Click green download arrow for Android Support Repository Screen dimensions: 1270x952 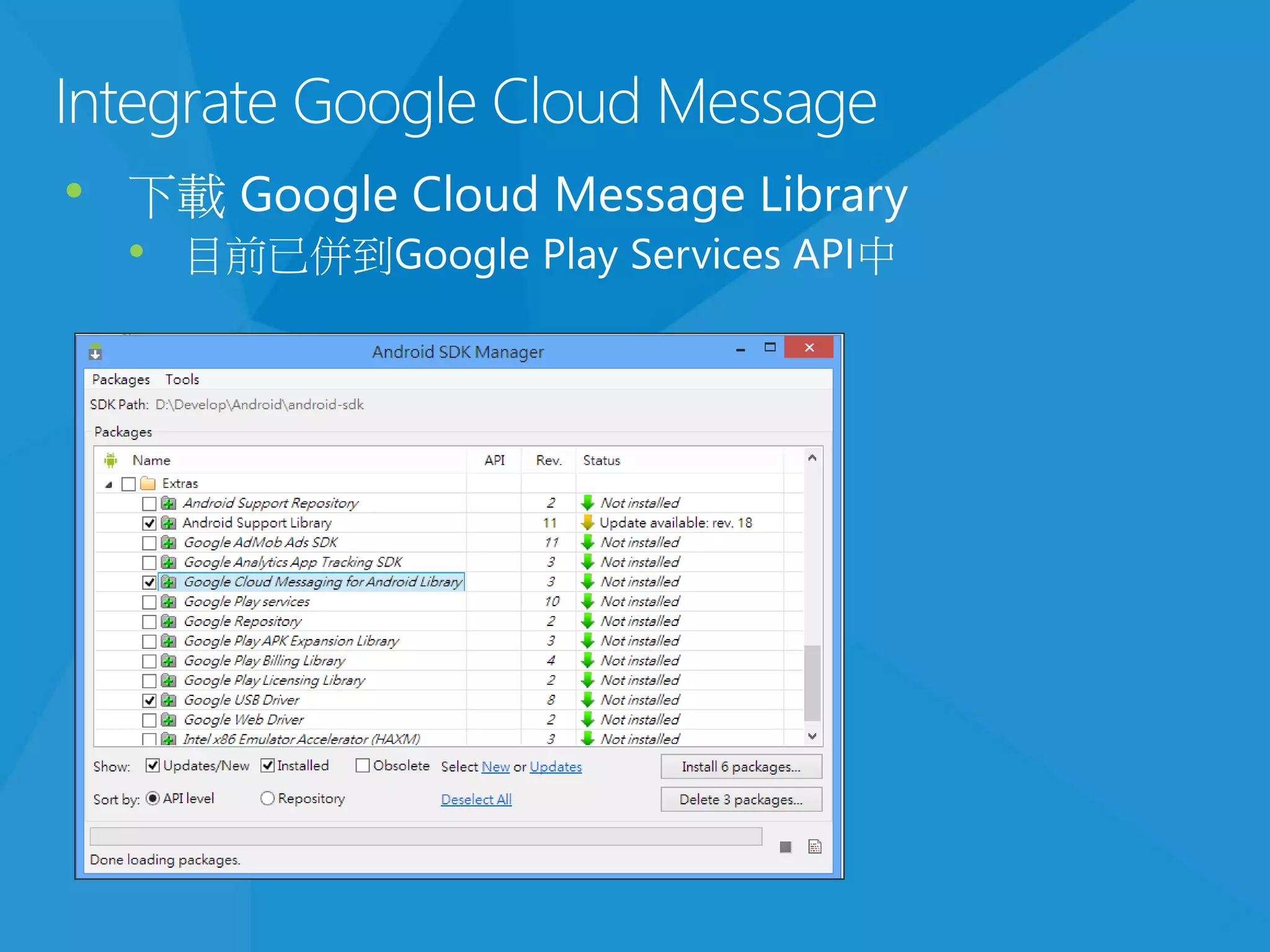[x=588, y=503]
